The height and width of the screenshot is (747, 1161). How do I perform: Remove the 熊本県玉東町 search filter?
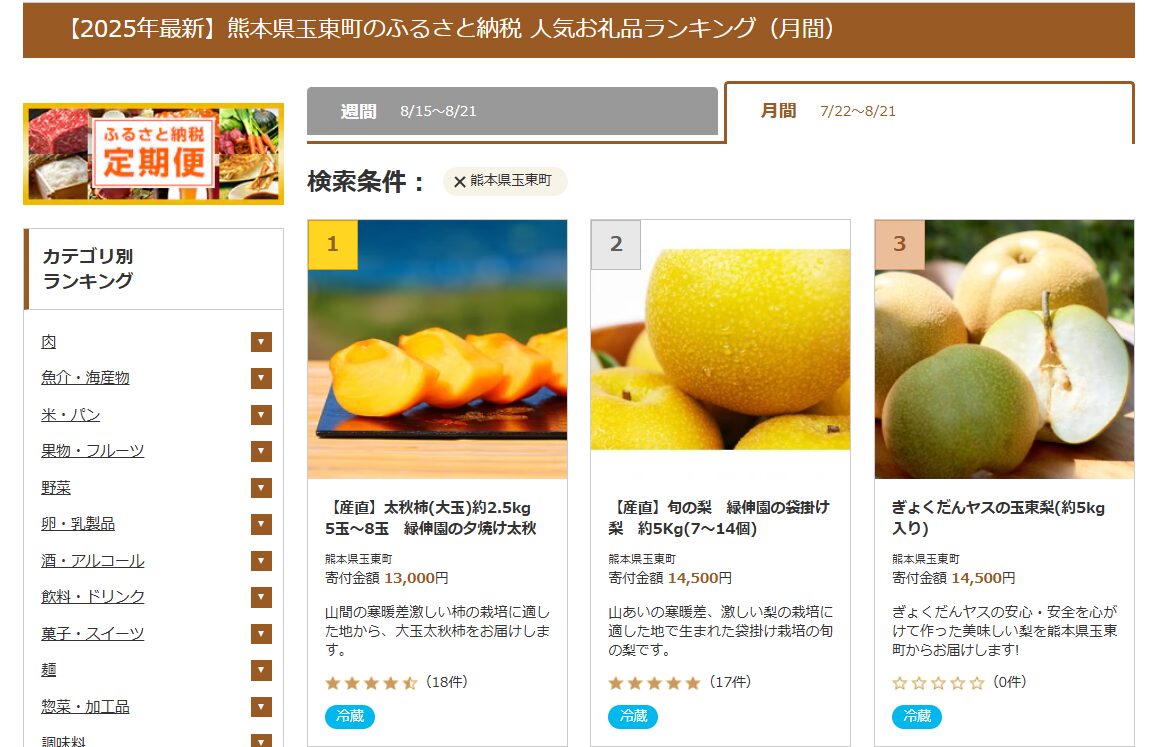[x=459, y=181]
